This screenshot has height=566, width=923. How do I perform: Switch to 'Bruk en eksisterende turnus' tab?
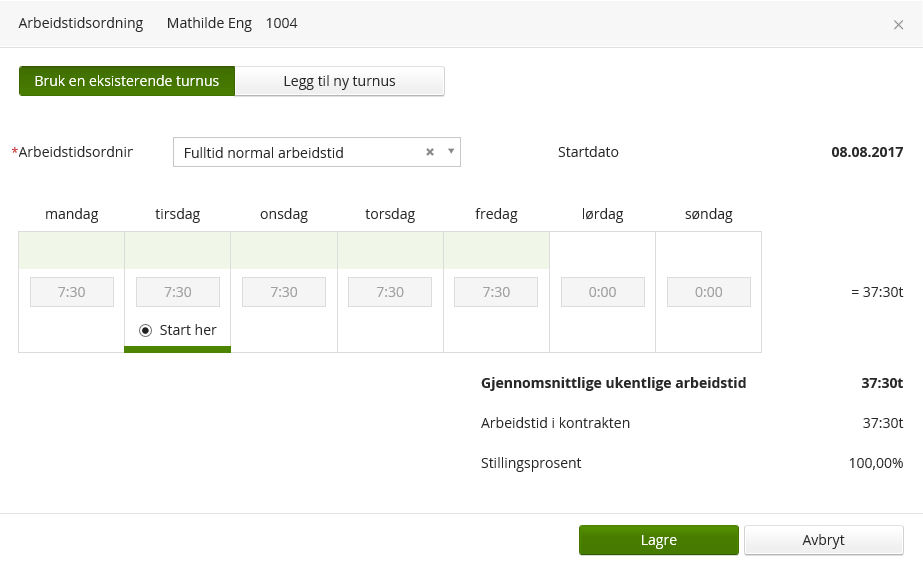[127, 81]
